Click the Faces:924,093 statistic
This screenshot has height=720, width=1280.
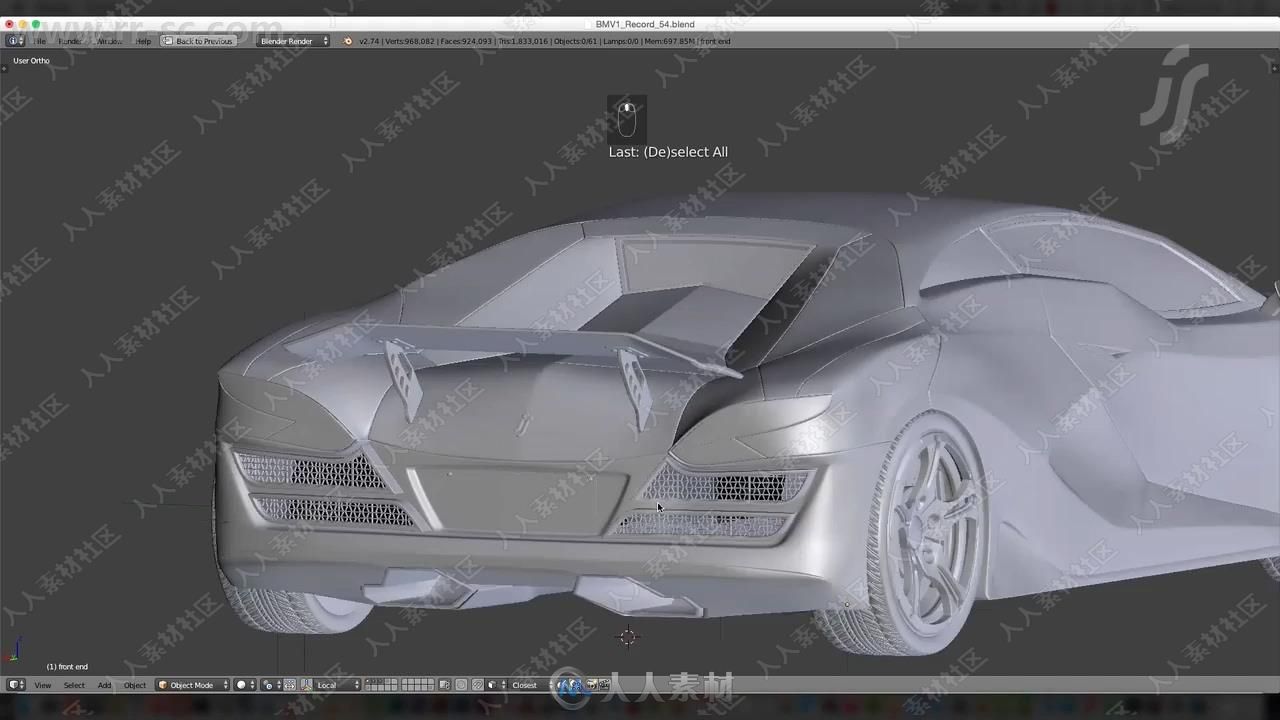click(x=466, y=41)
